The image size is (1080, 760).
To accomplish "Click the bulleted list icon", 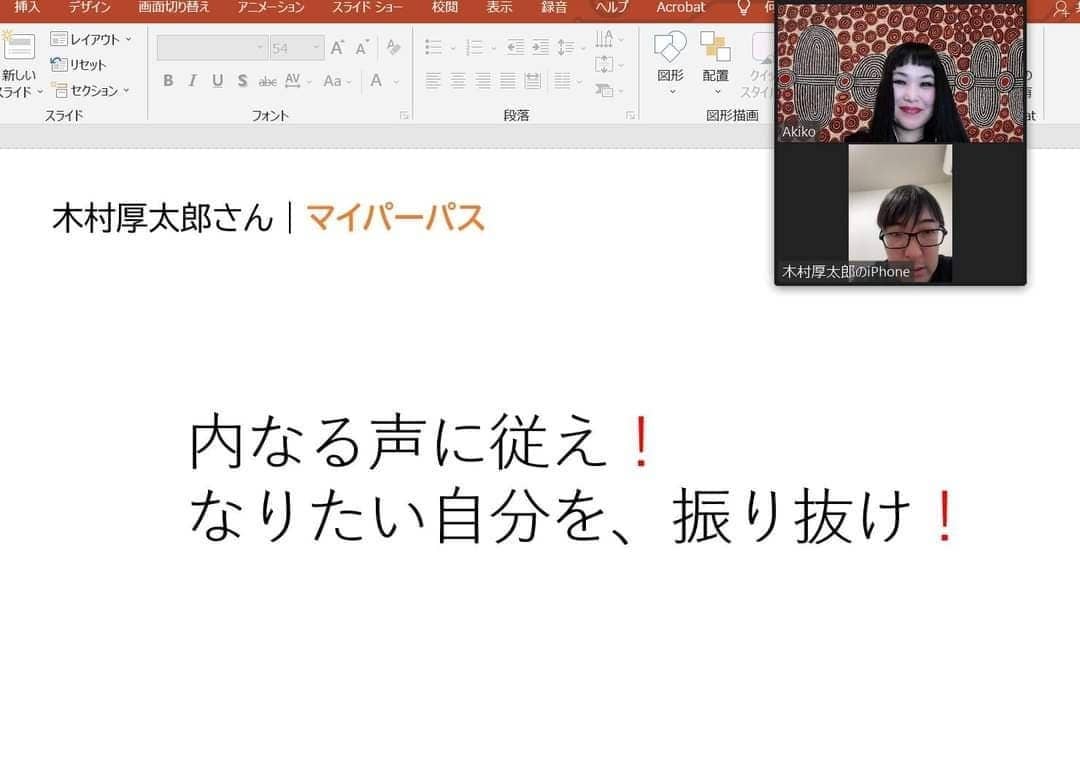I will pos(433,48).
